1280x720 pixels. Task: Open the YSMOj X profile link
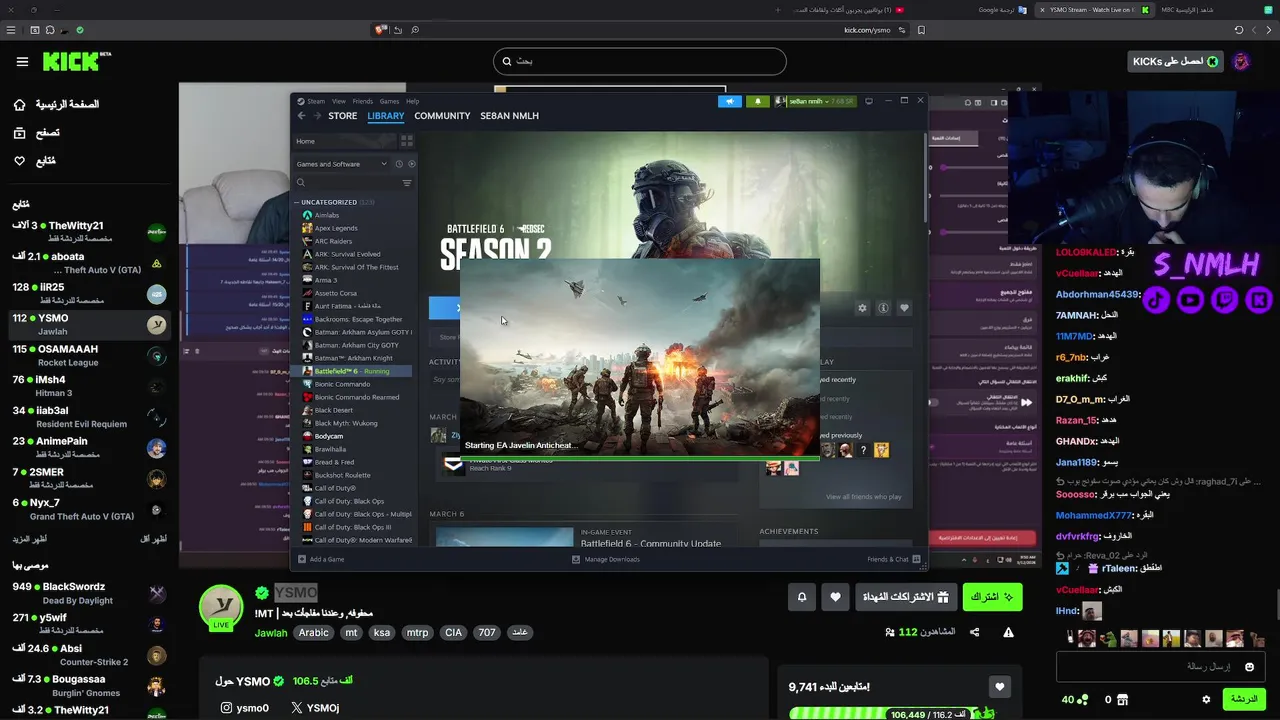(315, 708)
